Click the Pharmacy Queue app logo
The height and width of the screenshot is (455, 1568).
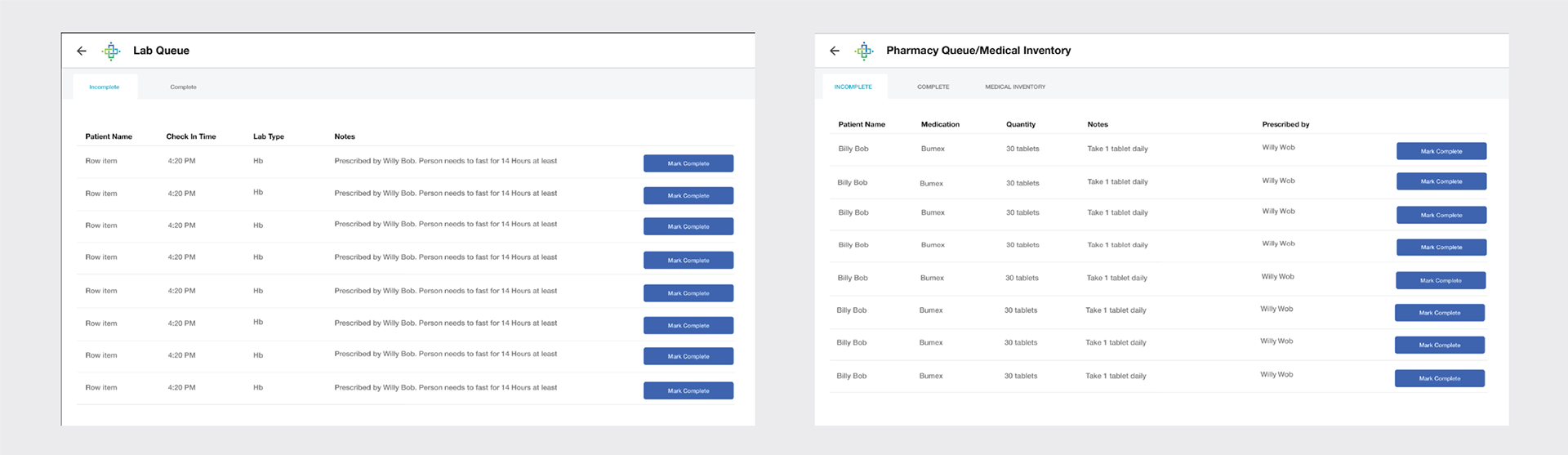point(864,51)
